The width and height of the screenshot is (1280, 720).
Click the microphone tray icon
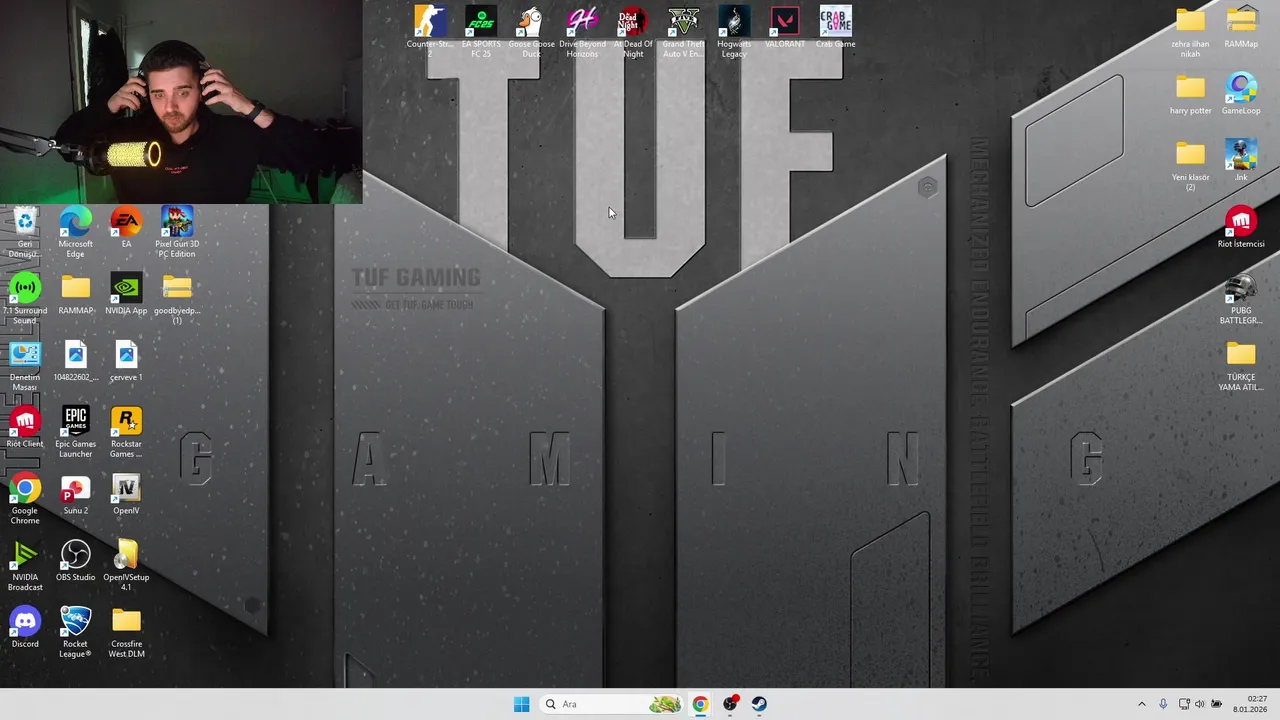[x=1162, y=704]
